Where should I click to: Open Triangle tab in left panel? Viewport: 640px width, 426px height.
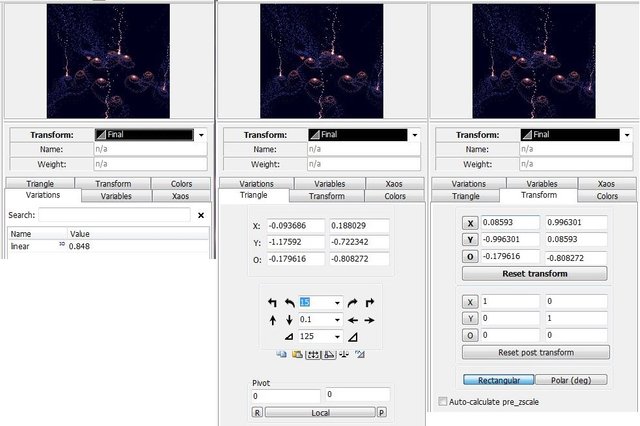[40, 184]
